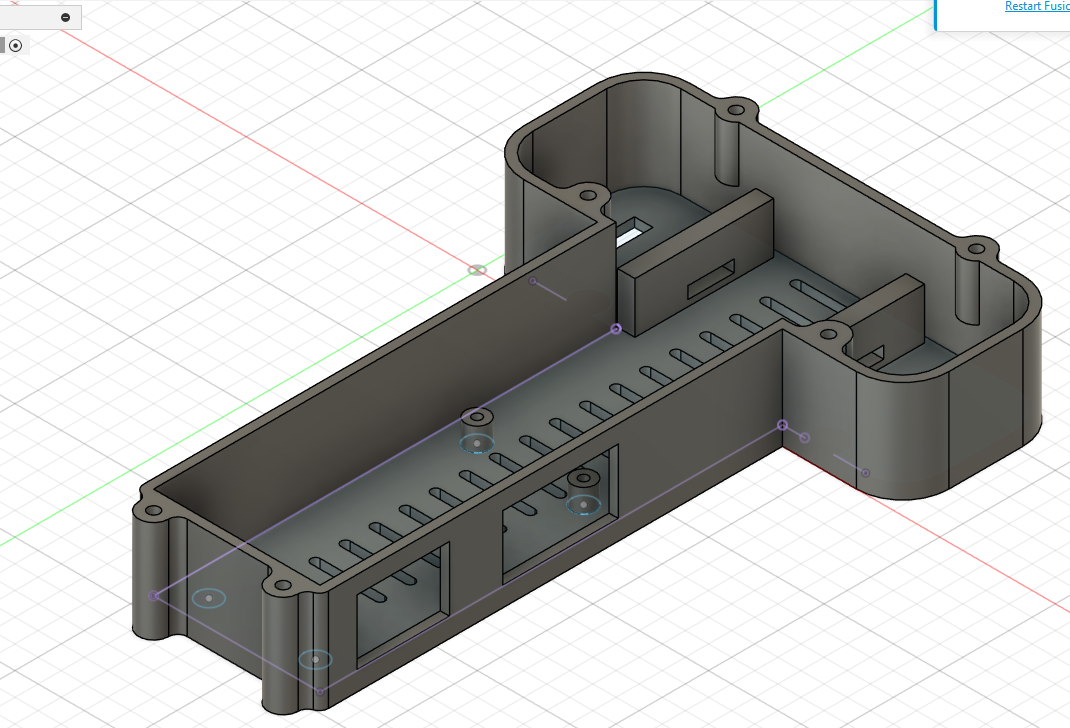Image resolution: width=1070 pixels, height=728 pixels.
Task: Click the Restart Fusion link
Action: (x=1036, y=6)
